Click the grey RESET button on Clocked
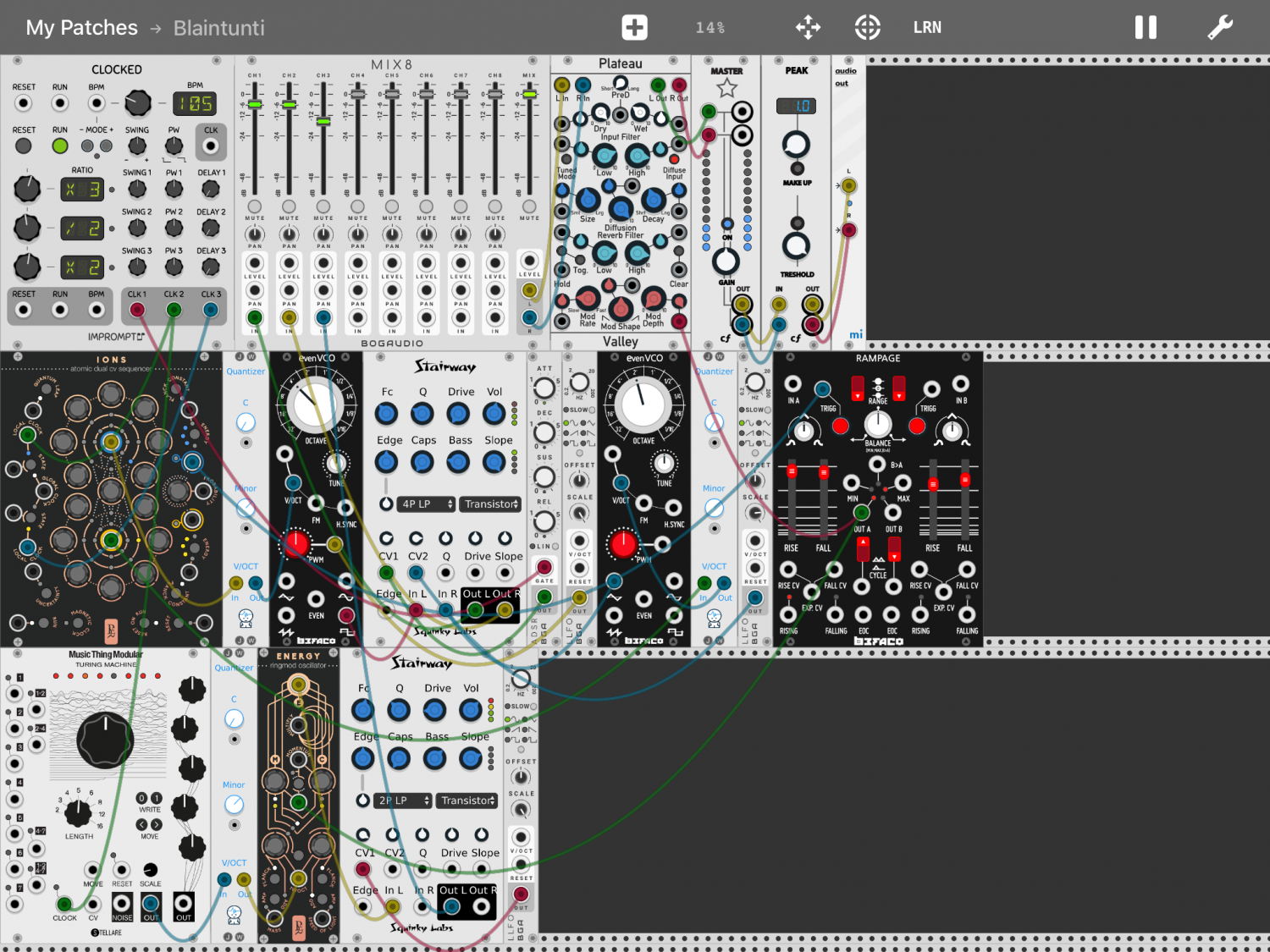 [x=23, y=146]
